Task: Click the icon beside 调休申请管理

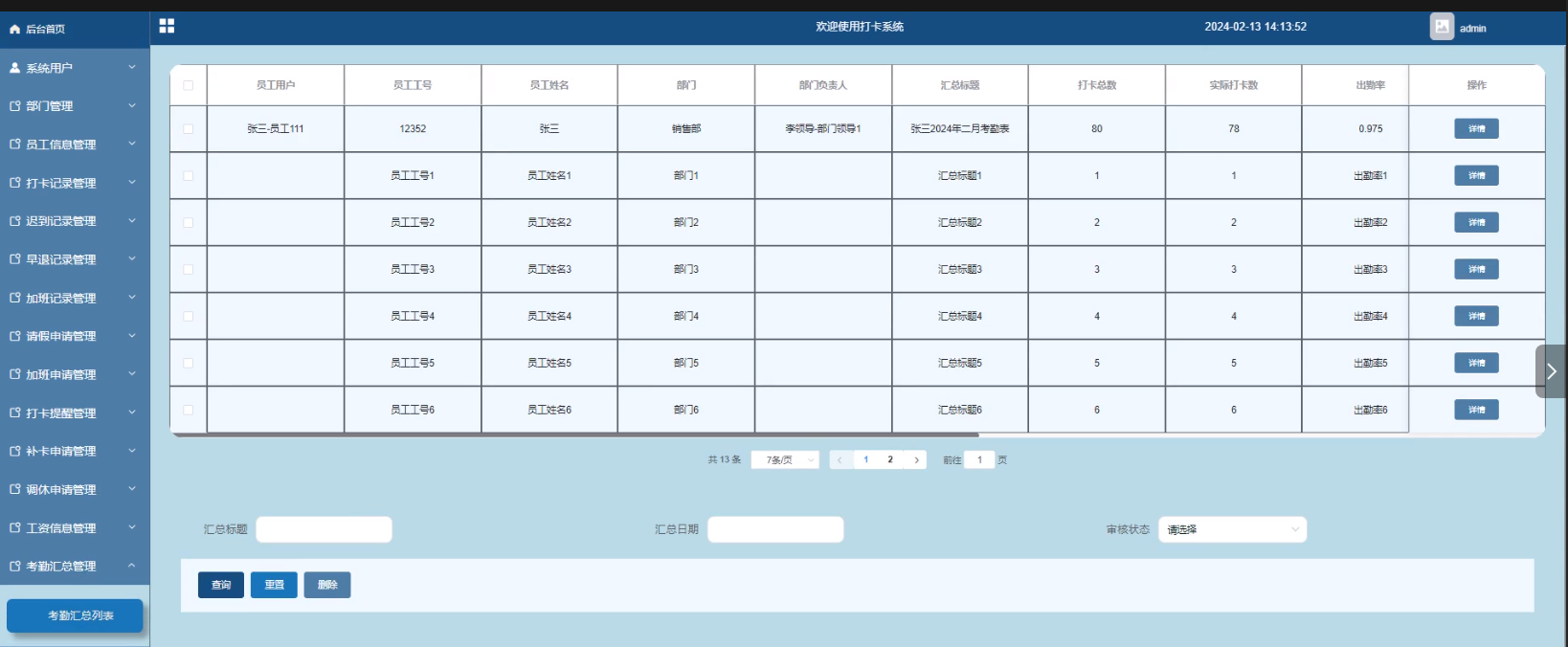Action: coord(14,489)
